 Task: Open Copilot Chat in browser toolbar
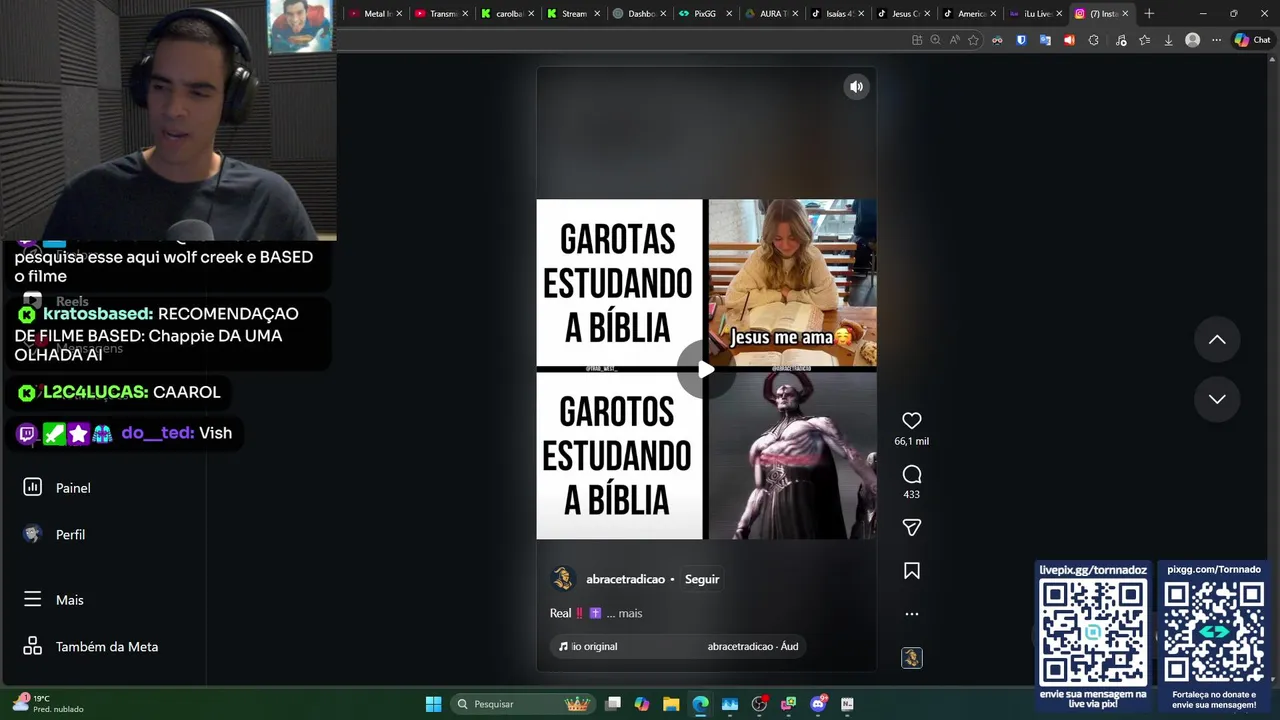(1252, 40)
